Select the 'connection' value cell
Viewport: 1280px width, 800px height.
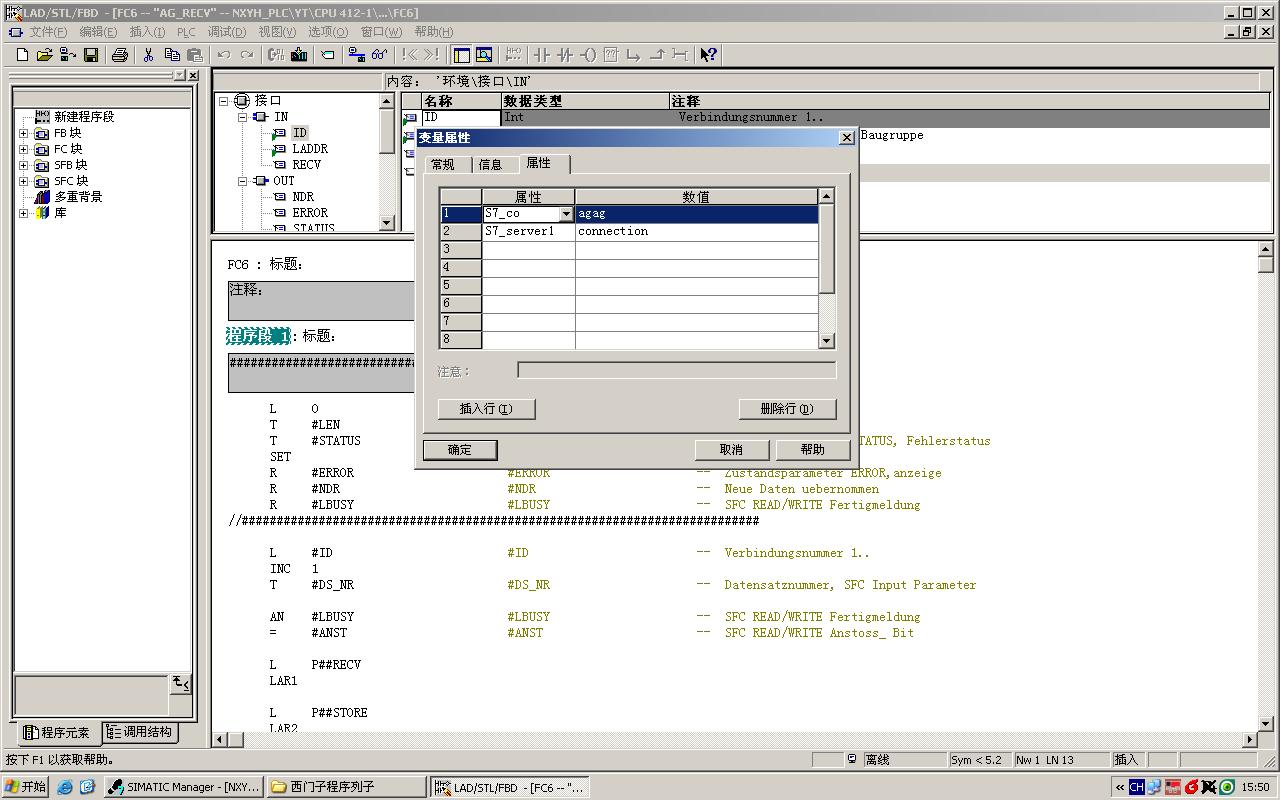point(696,232)
